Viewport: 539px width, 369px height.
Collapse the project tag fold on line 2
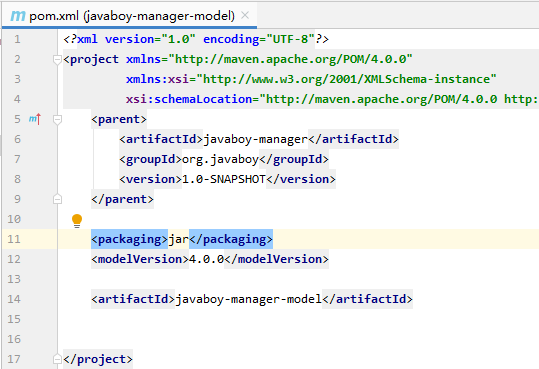point(57,59)
